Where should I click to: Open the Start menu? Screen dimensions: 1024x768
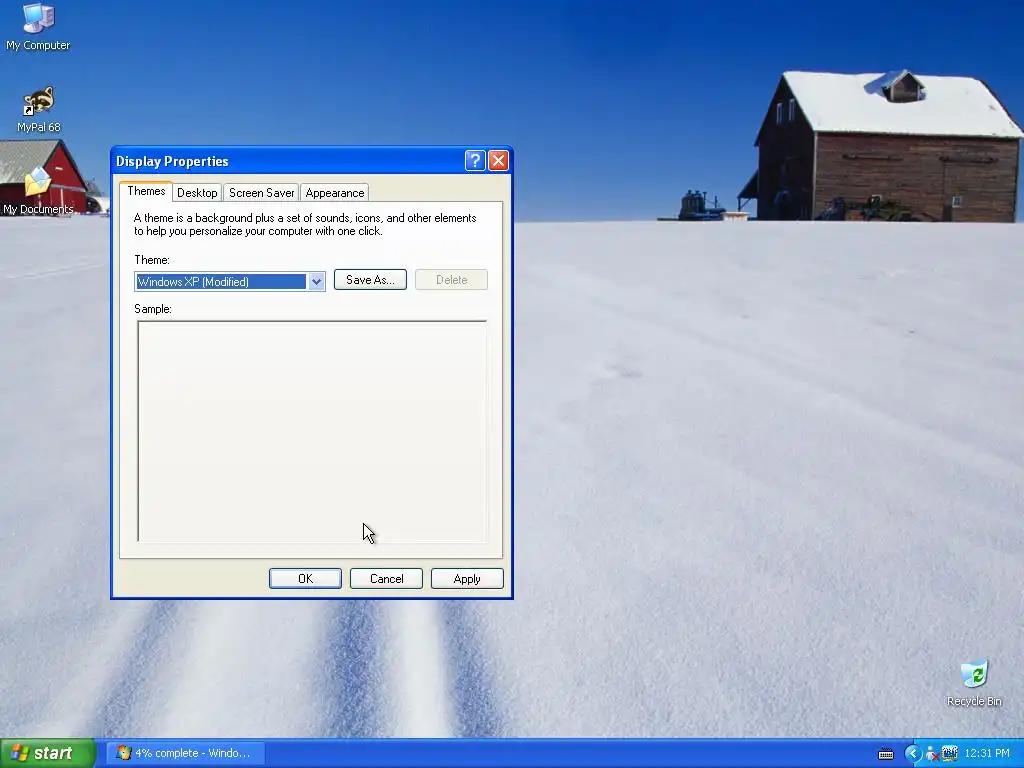click(x=48, y=753)
